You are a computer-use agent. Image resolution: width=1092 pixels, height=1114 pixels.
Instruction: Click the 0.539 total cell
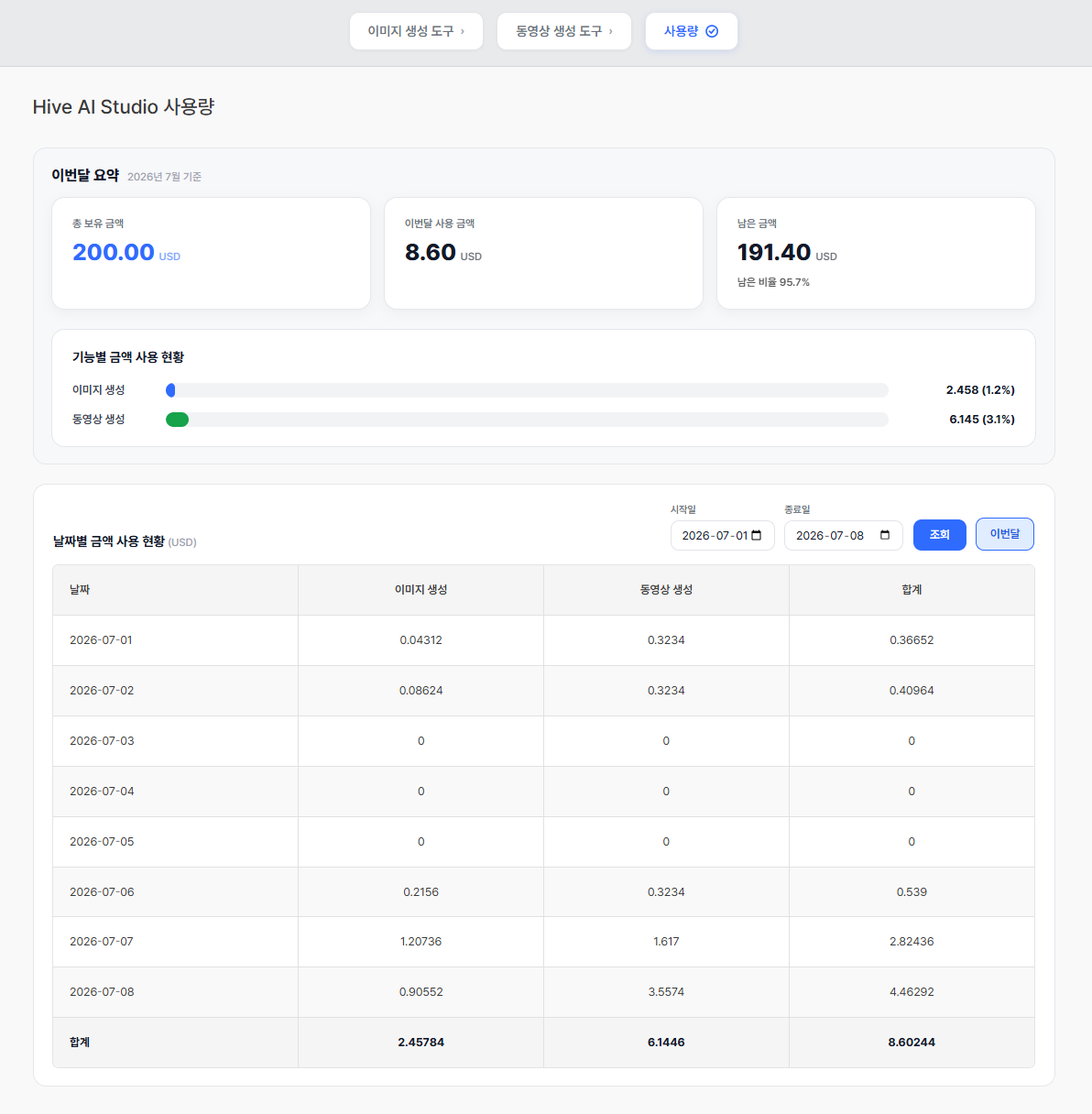(x=912, y=892)
